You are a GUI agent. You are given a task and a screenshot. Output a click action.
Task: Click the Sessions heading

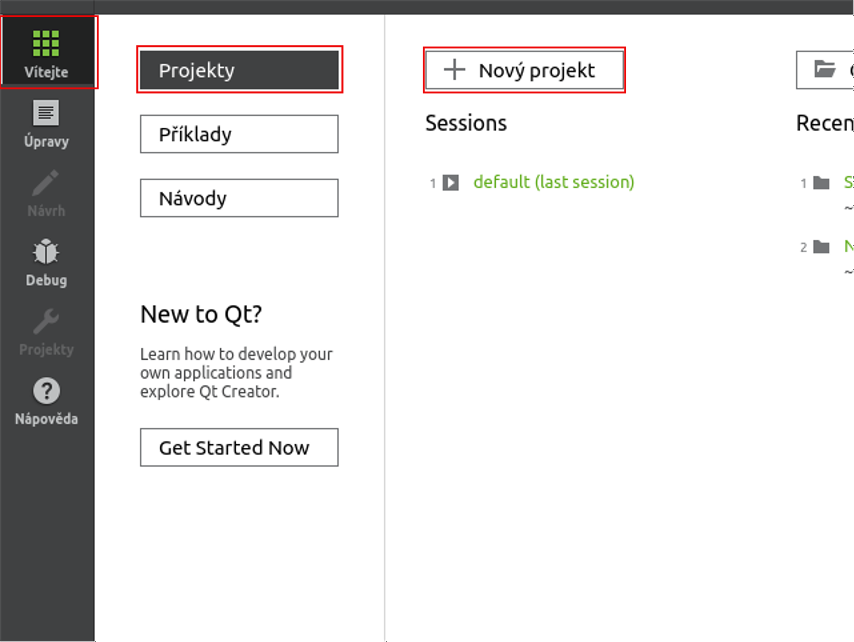click(466, 123)
